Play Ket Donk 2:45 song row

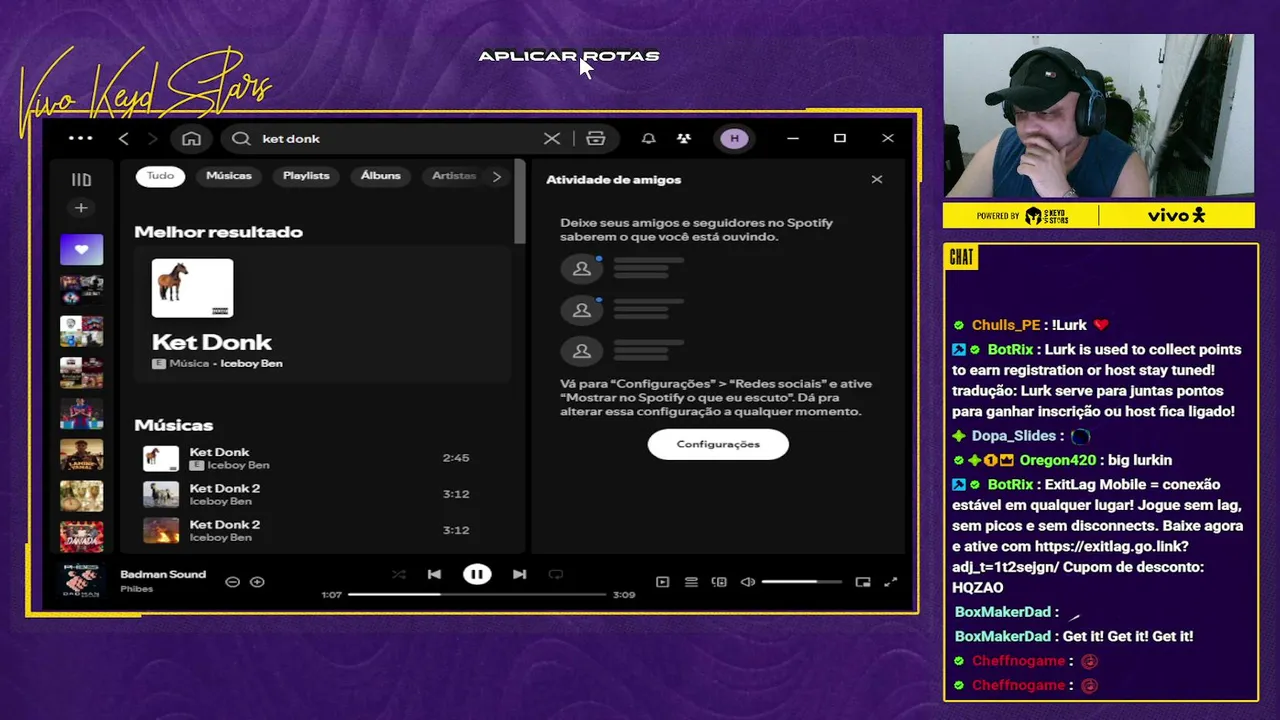[322, 458]
